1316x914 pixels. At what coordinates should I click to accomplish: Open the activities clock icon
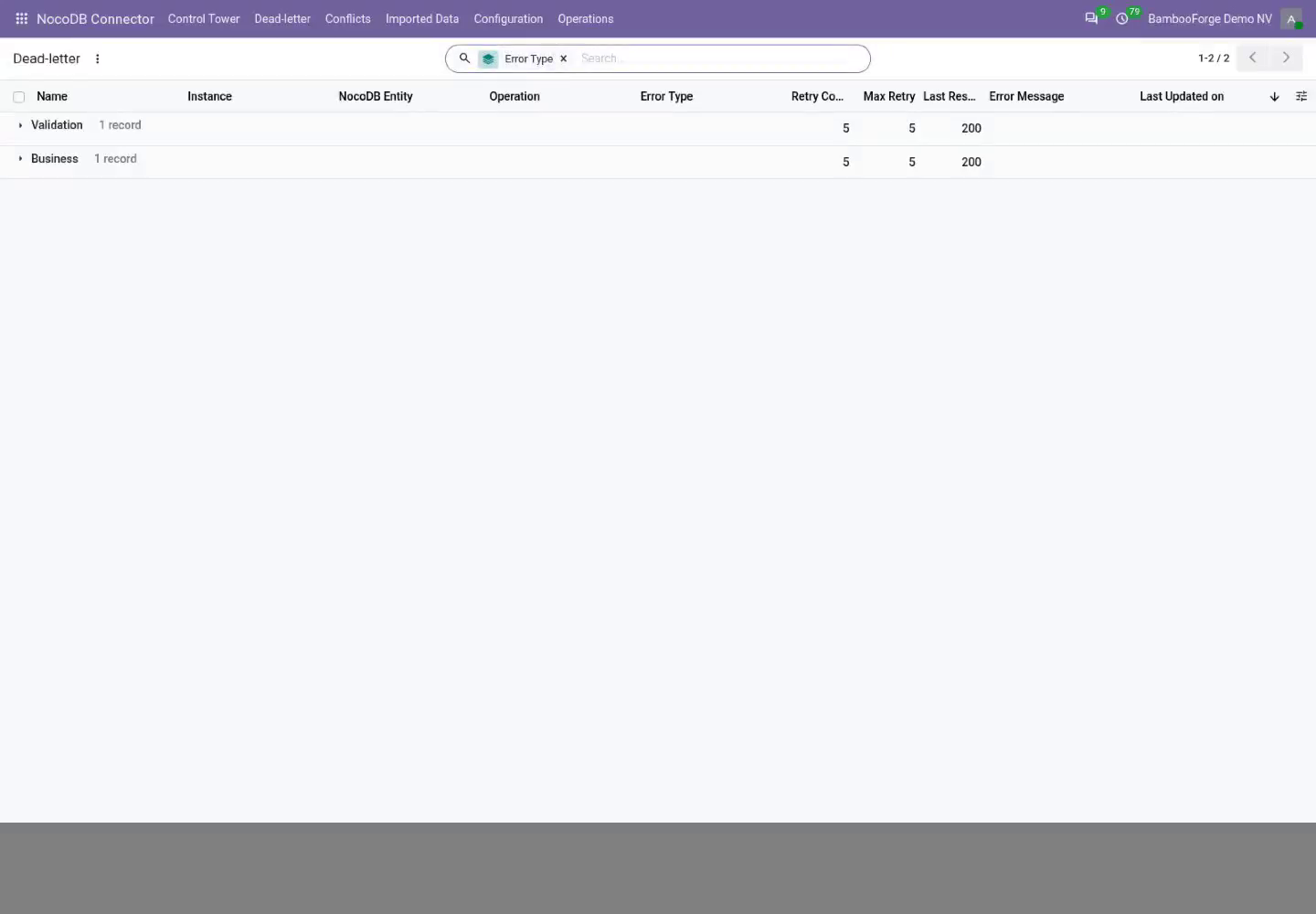pyautogui.click(x=1122, y=18)
